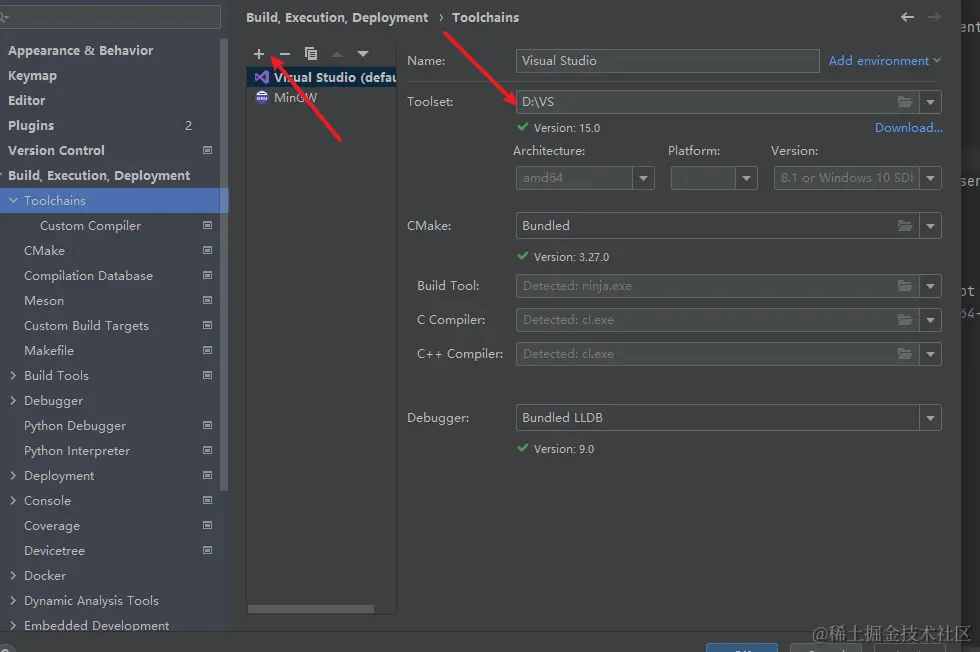This screenshot has width=980, height=652.
Task: Click Add environment link
Action: [x=884, y=61]
